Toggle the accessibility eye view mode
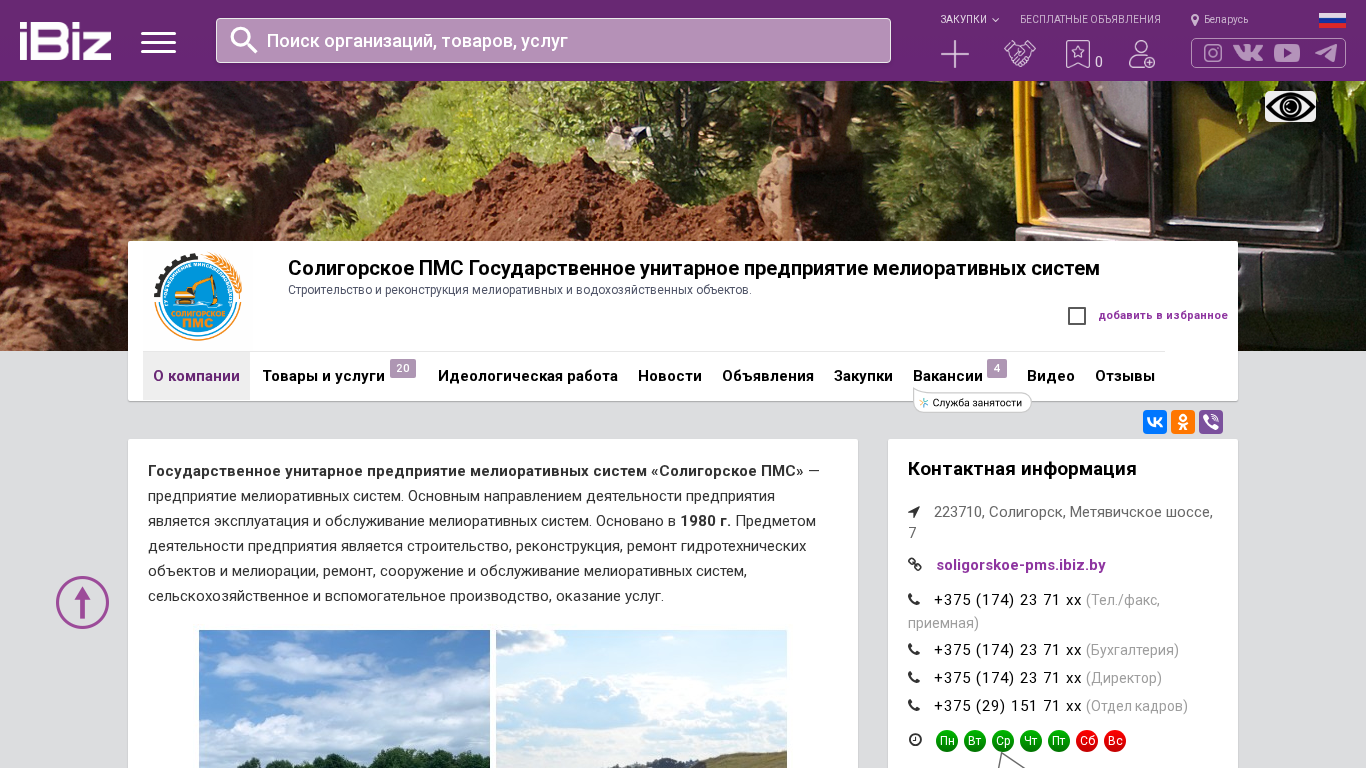Viewport: 1366px width, 768px height. [1290, 106]
